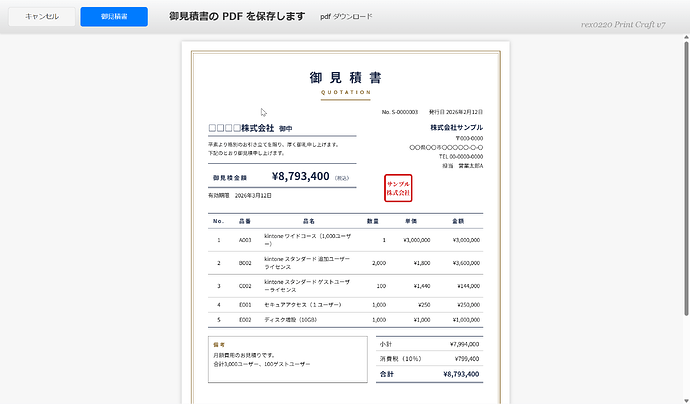
Task: Click the quantity 2,000 cell
Action: [379, 263]
